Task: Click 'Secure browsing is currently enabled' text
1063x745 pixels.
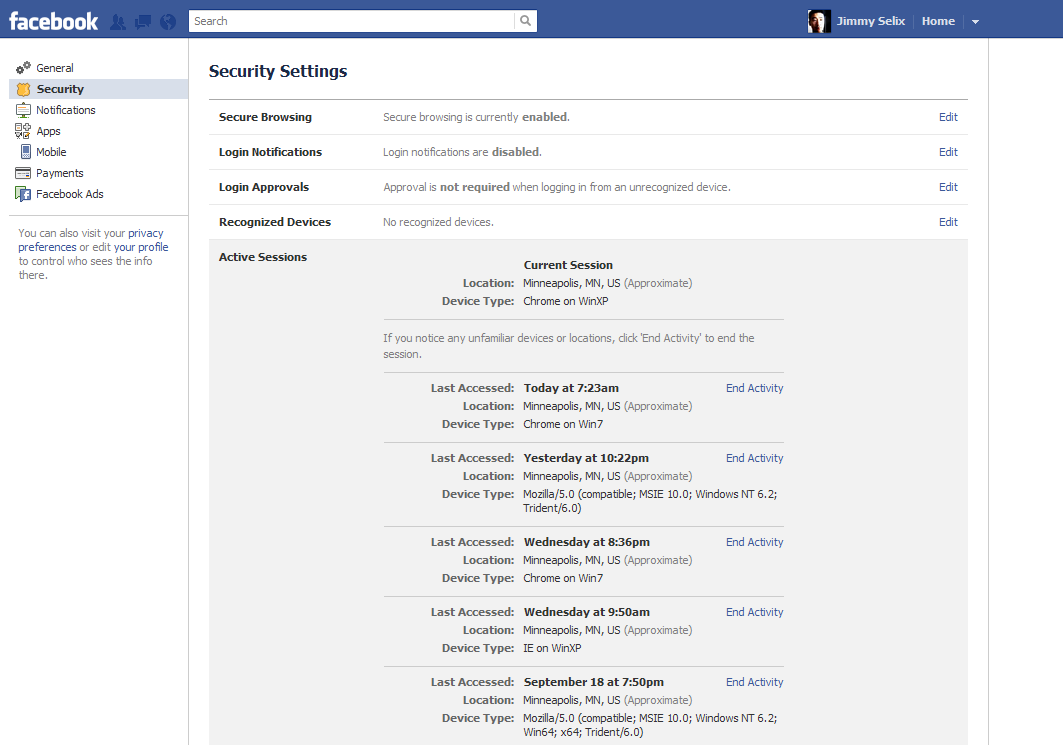Action: tap(476, 117)
